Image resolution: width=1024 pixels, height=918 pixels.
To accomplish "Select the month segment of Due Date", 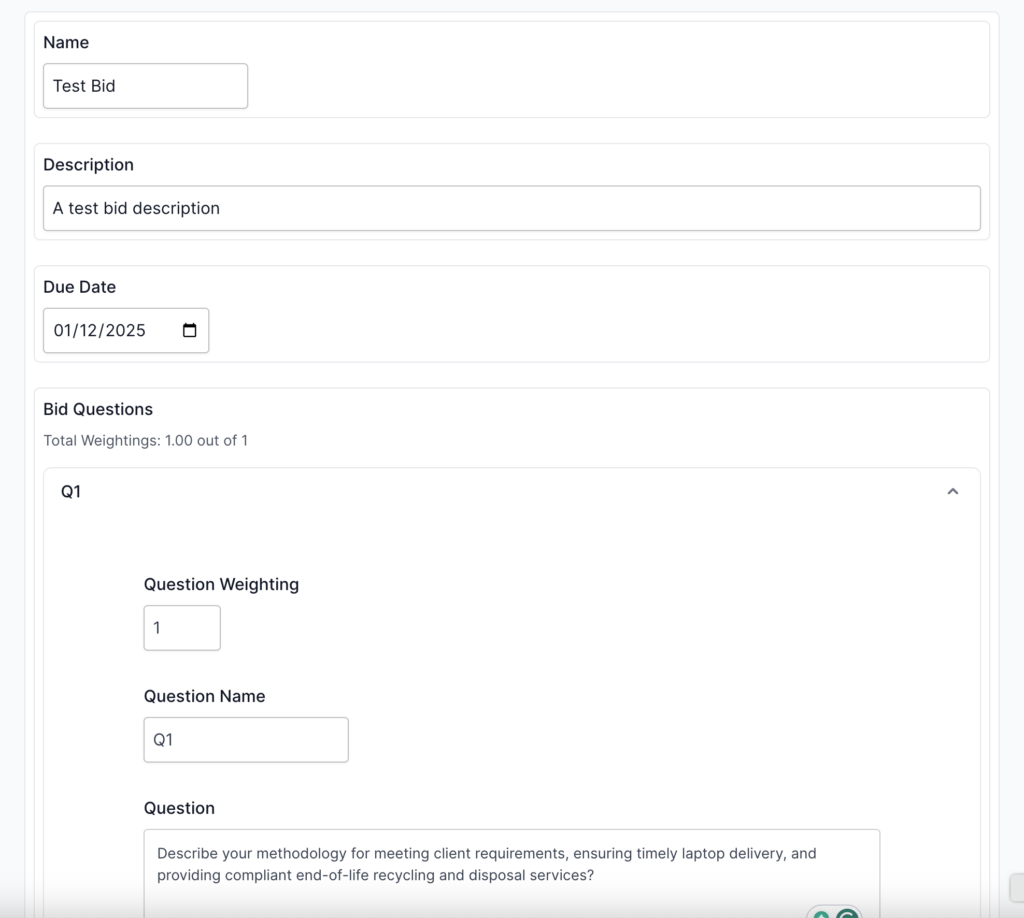I will tap(64, 331).
